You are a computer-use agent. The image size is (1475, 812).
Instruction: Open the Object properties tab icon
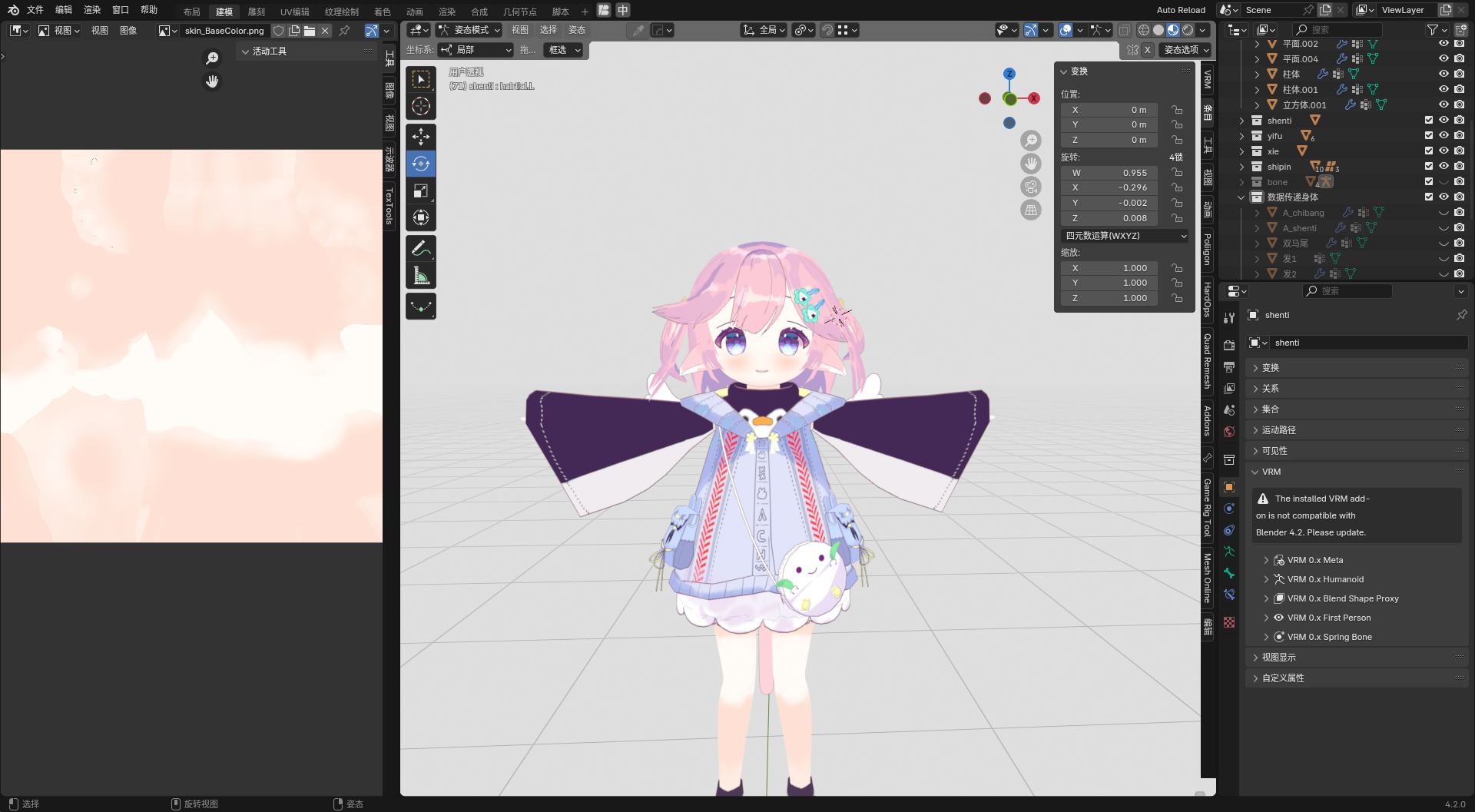(1229, 487)
